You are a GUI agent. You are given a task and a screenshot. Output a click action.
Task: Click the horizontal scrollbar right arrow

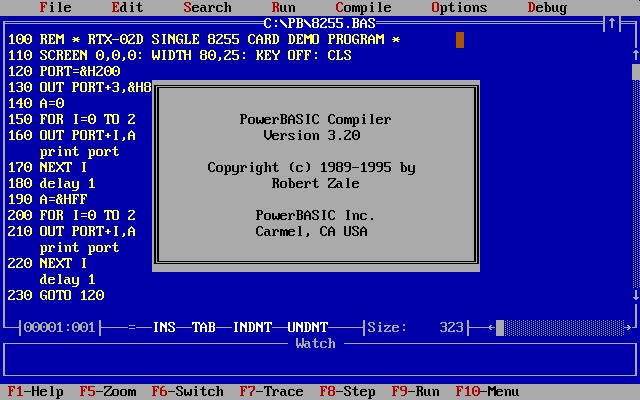[x=628, y=327]
